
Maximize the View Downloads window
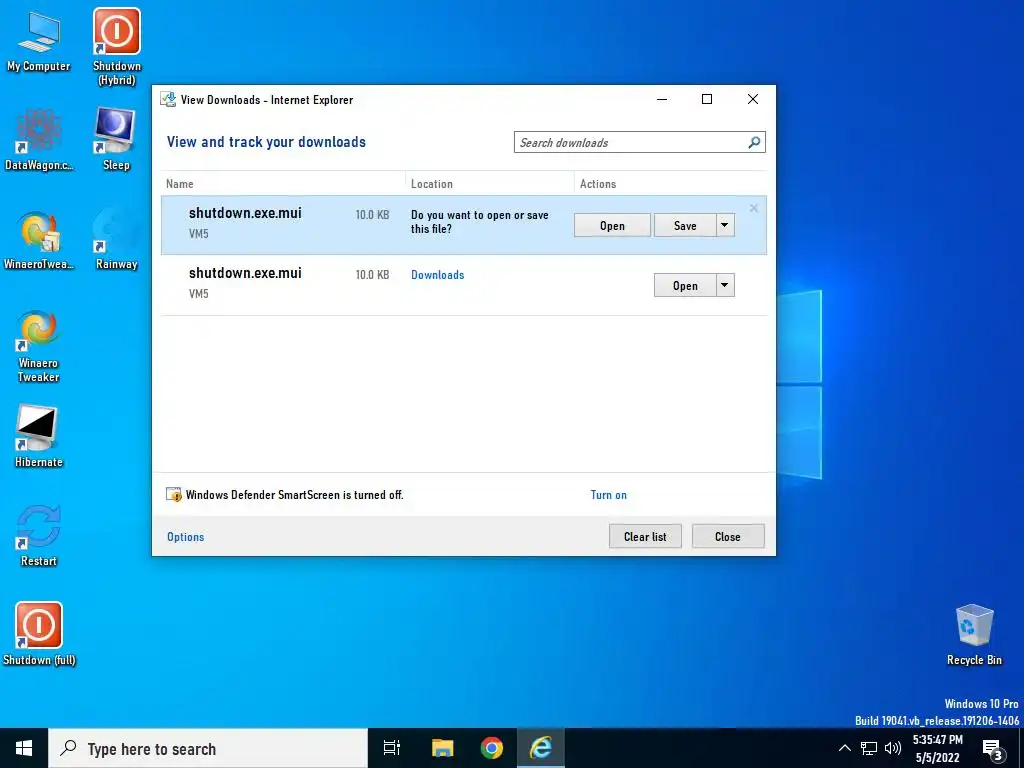[707, 99]
